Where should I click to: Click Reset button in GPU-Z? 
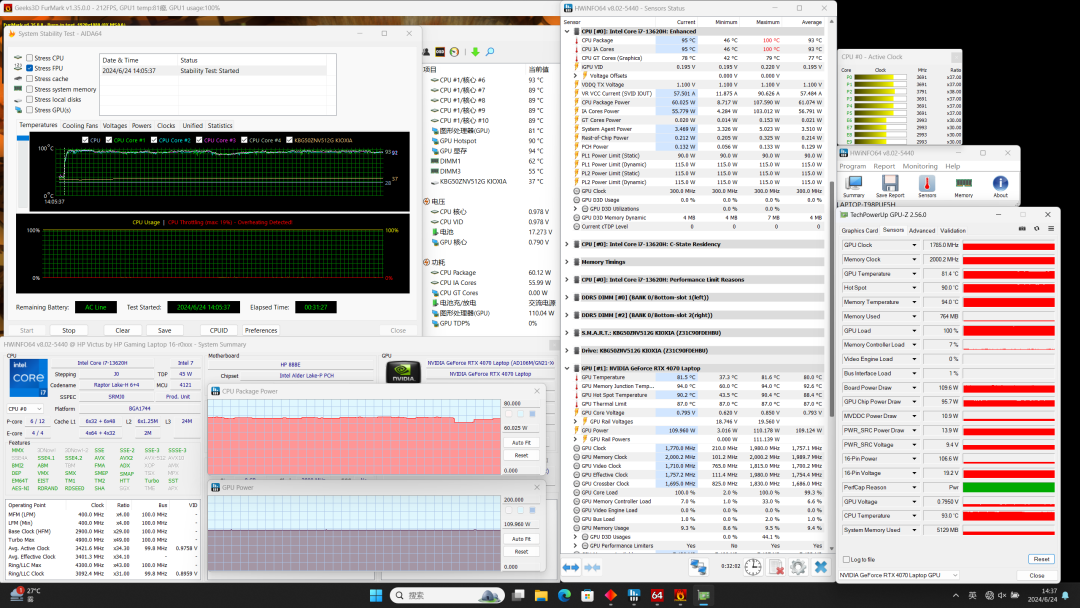(x=1041, y=559)
